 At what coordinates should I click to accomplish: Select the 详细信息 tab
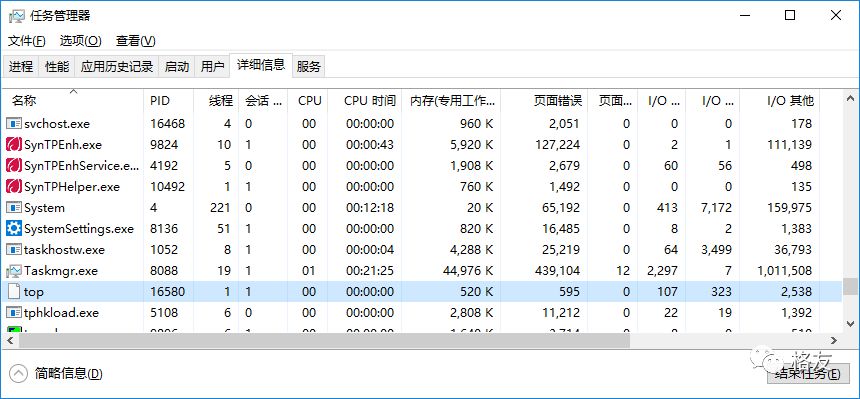click(x=261, y=65)
